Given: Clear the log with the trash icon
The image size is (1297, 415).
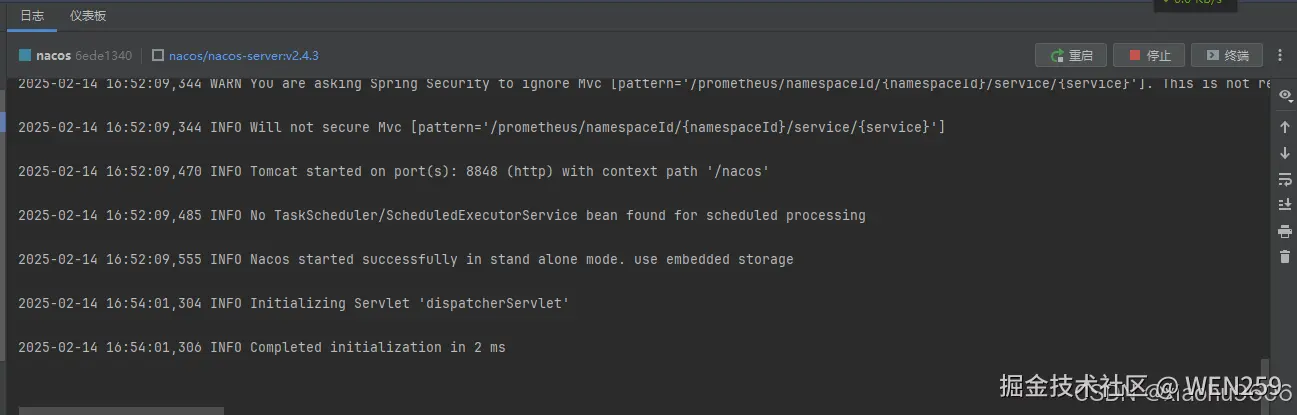Looking at the screenshot, I should [x=1285, y=257].
